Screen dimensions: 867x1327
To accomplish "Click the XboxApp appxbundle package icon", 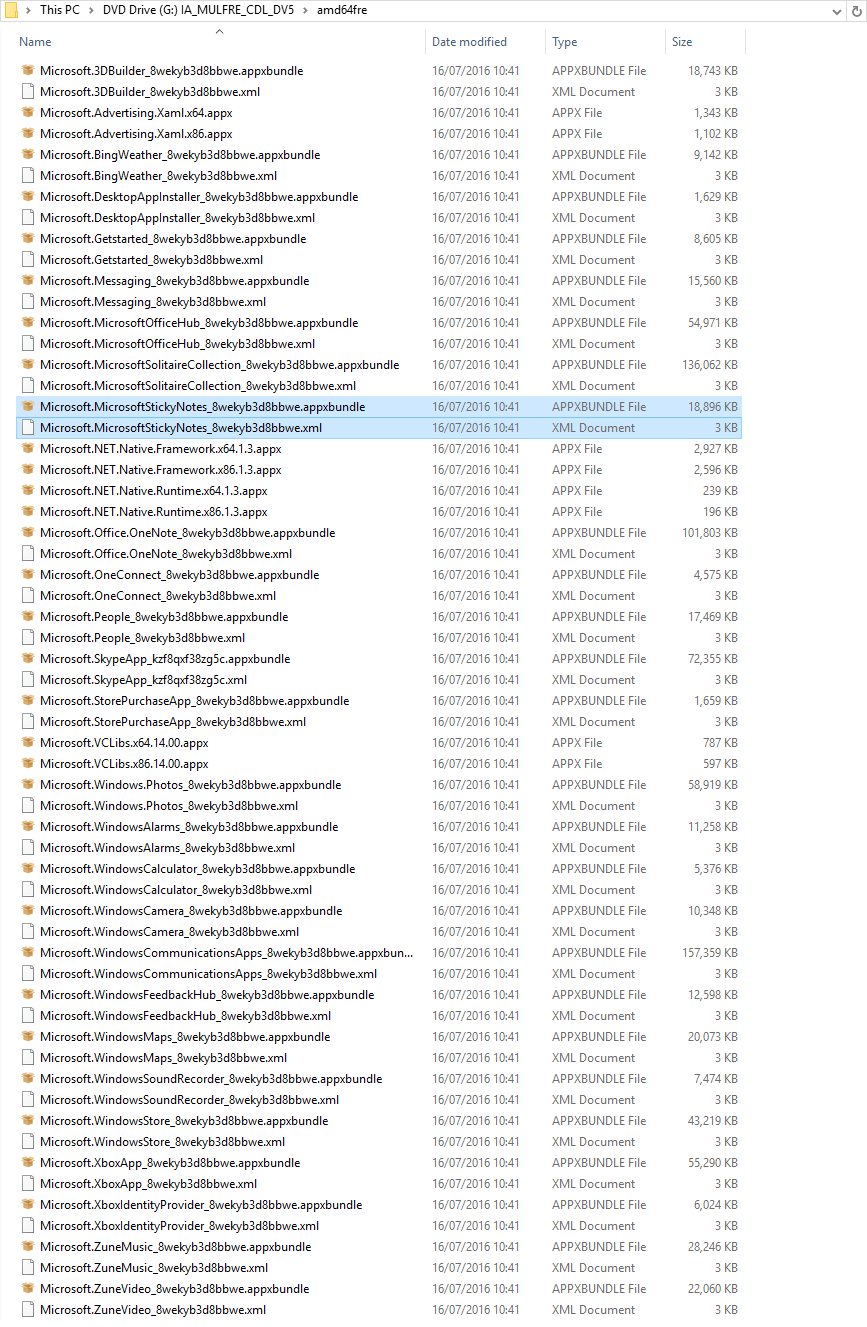I will pyautogui.click(x=28, y=1163).
